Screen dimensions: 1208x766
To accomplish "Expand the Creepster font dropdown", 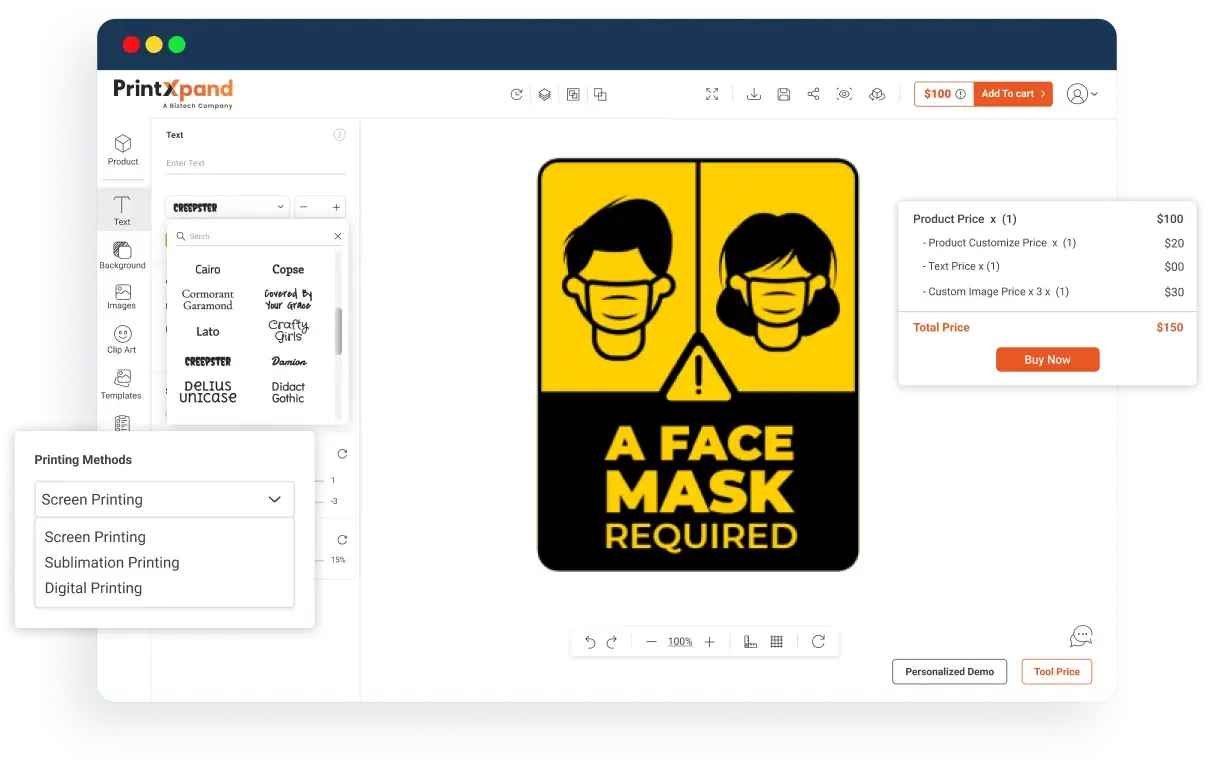I will coord(227,207).
